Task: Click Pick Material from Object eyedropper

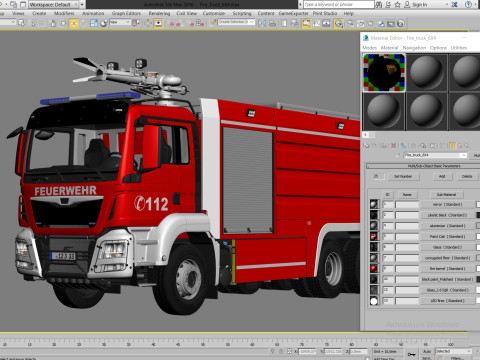Action: tap(398, 155)
